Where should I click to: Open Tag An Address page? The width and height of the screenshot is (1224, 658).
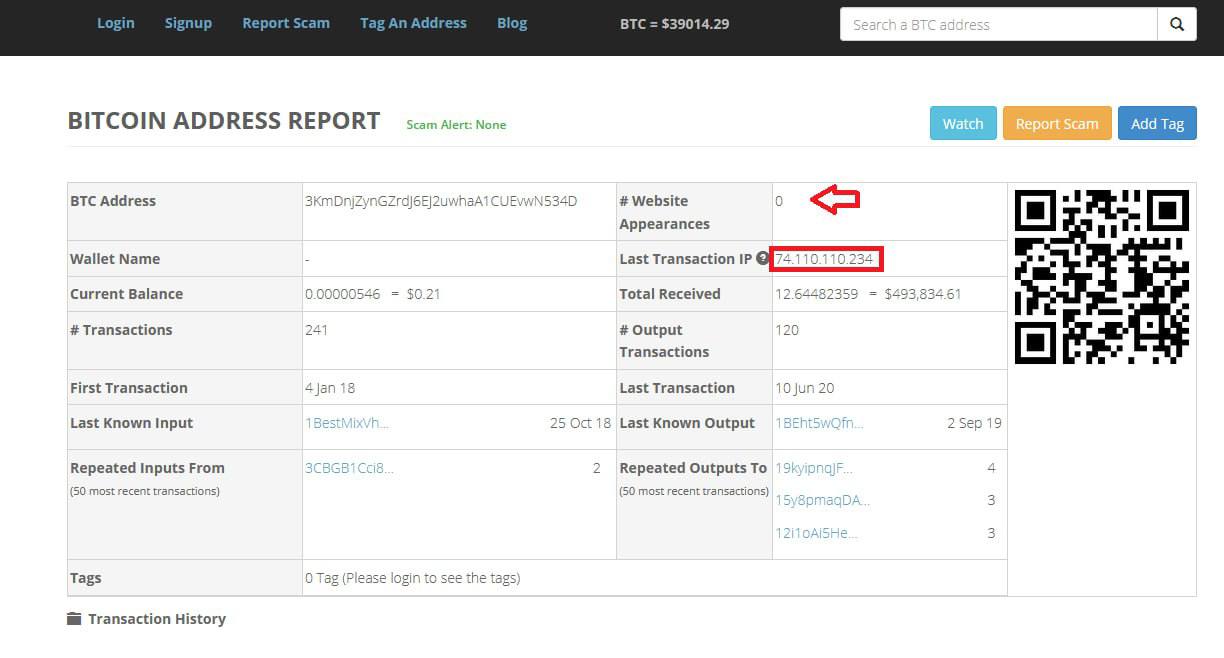point(413,23)
